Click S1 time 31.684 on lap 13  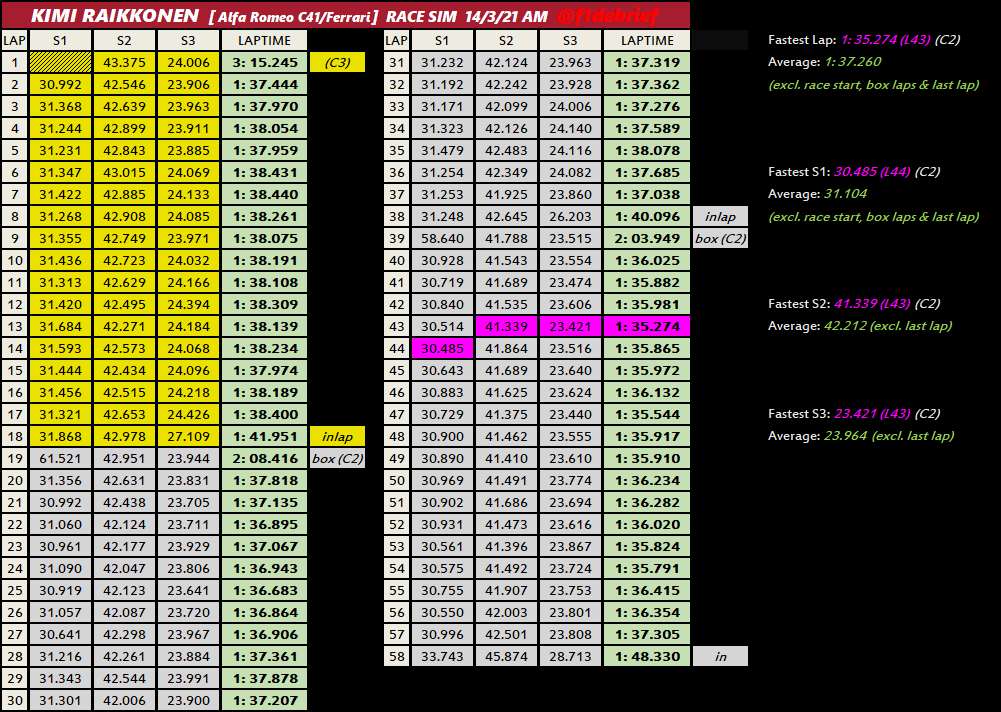(60, 326)
